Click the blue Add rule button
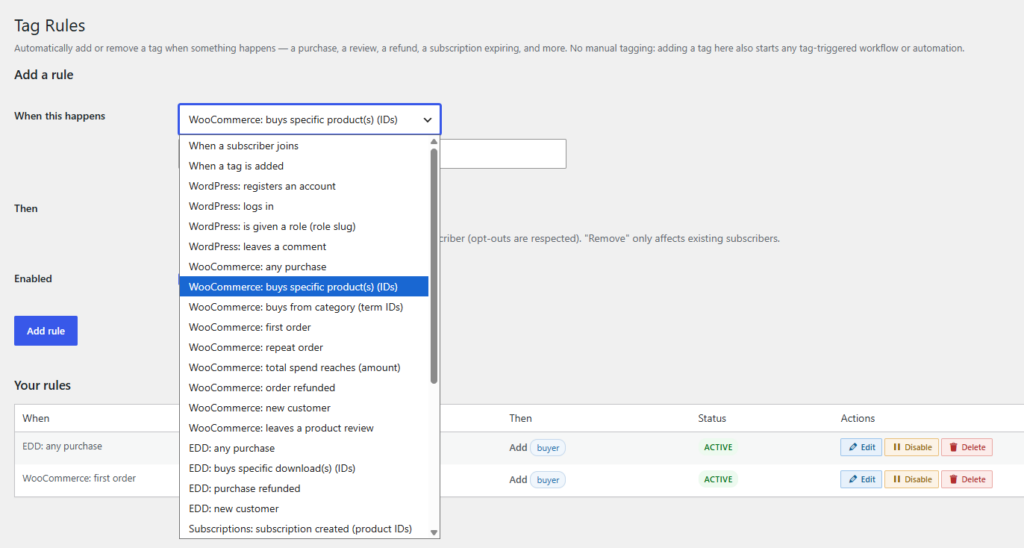The height and width of the screenshot is (548, 1024). pyautogui.click(x=46, y=331)
